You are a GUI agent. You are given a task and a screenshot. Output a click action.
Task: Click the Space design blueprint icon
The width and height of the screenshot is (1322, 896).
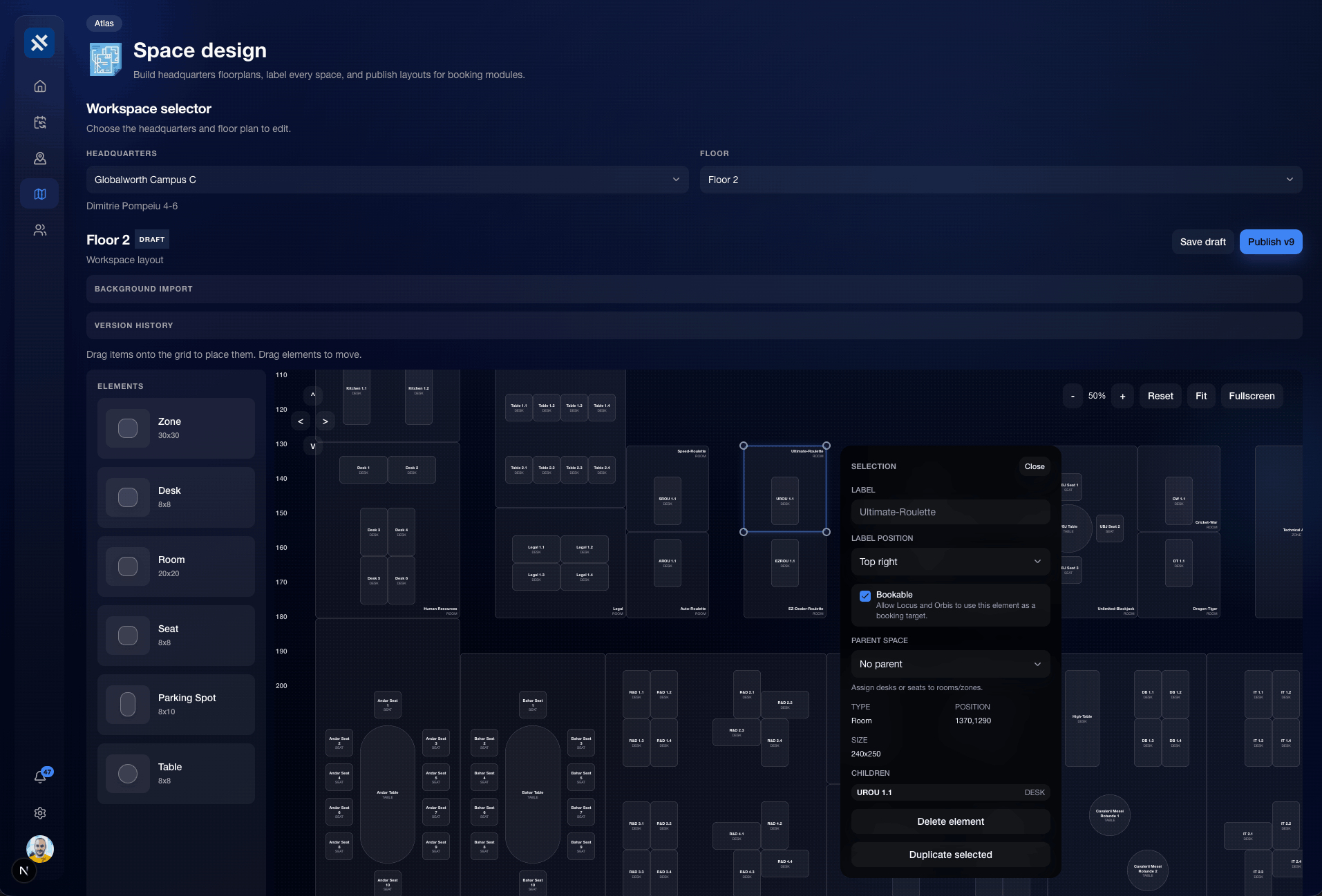[x=106, y=59]
